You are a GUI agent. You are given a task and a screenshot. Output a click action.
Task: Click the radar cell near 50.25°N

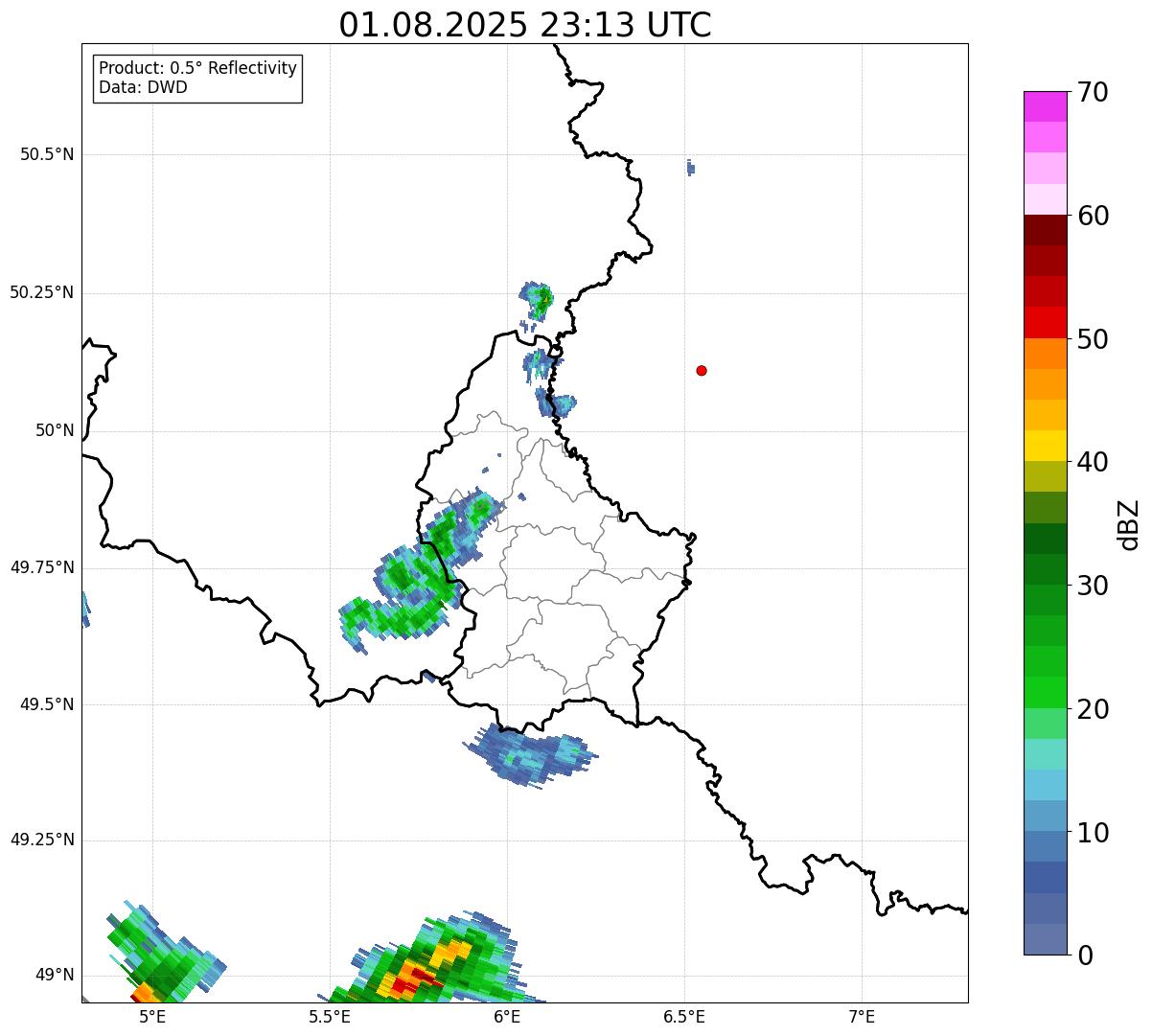537,299
